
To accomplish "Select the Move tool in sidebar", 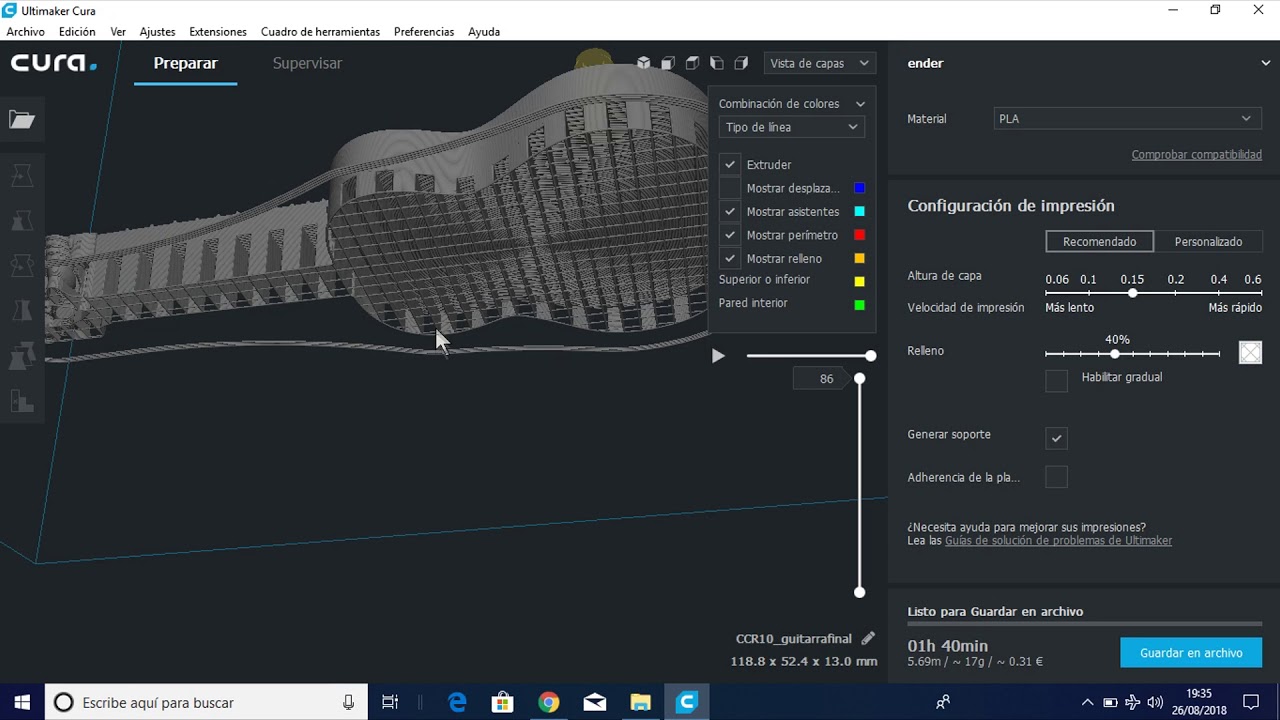I will tap(22, 176).
